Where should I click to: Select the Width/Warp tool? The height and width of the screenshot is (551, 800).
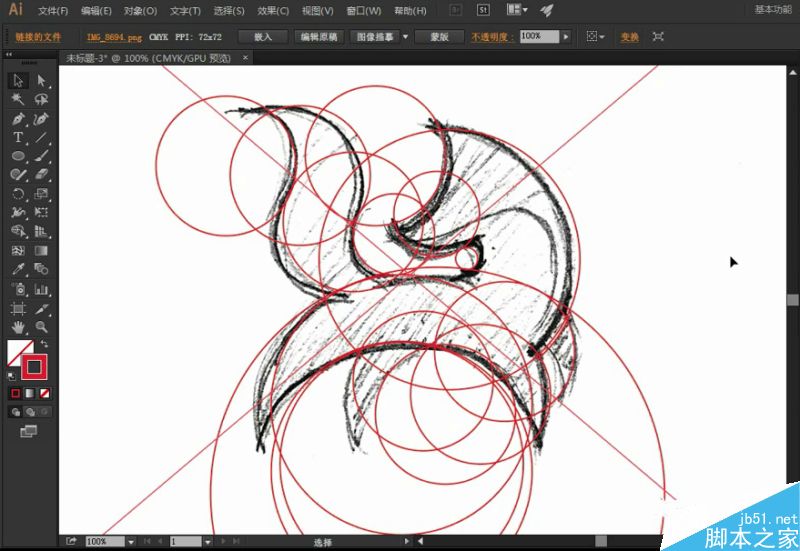point(18,212)
